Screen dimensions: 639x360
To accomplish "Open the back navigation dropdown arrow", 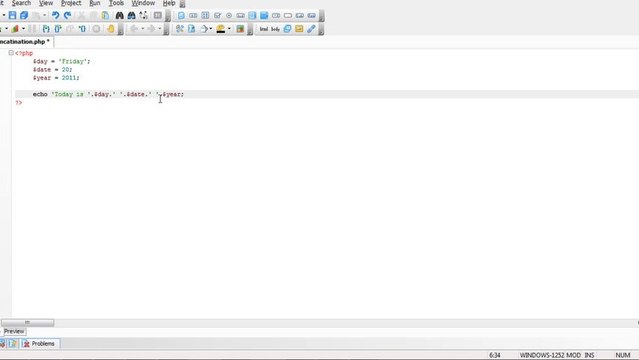I will (143, 29).
